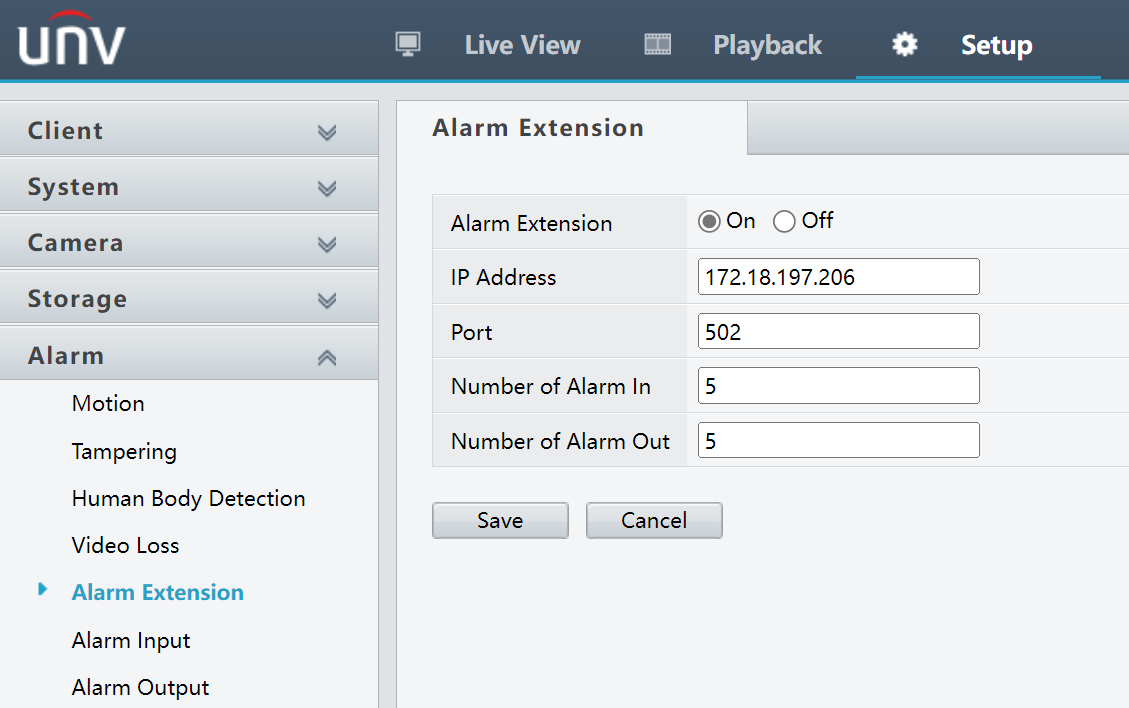Open the Setup menu item
This screenshot has height=708, width=1129.
click(996, 44)
